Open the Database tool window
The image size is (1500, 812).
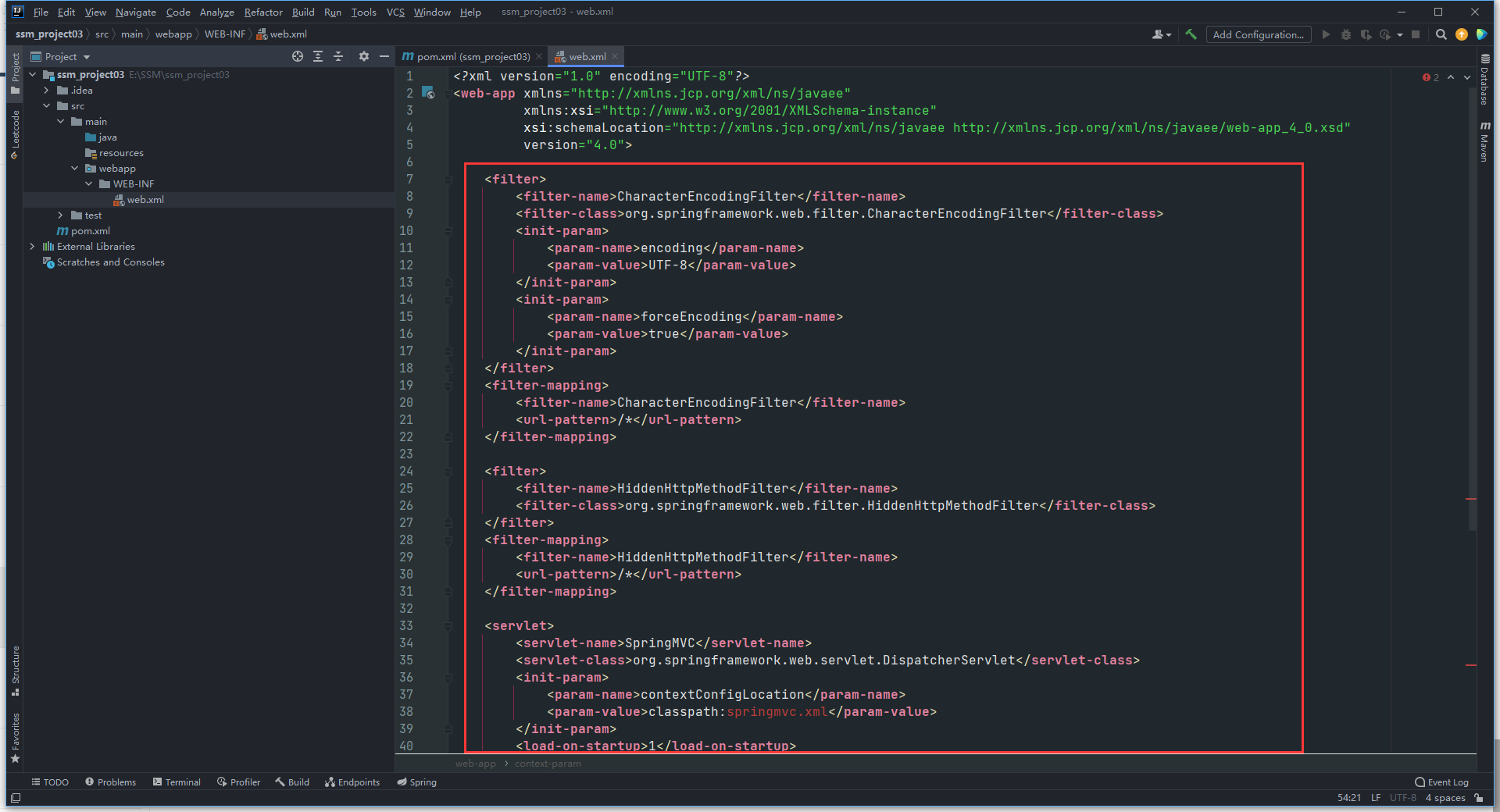[x=1485, y=80]
